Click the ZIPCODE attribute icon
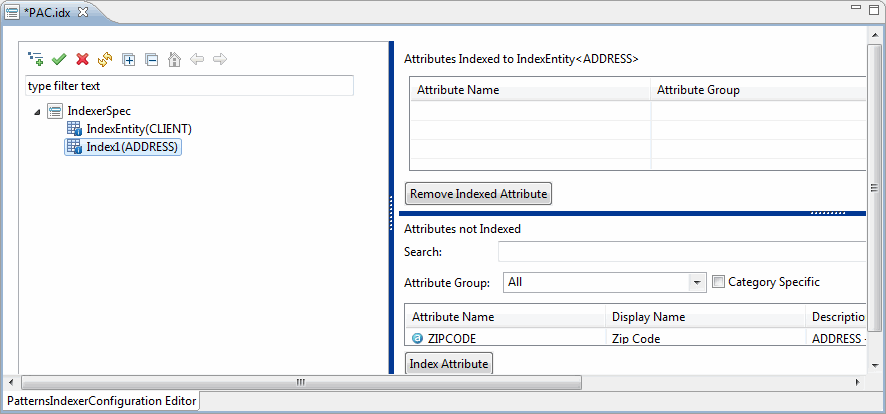This screenshot has width=886, height=414. [x=417, y=338]
